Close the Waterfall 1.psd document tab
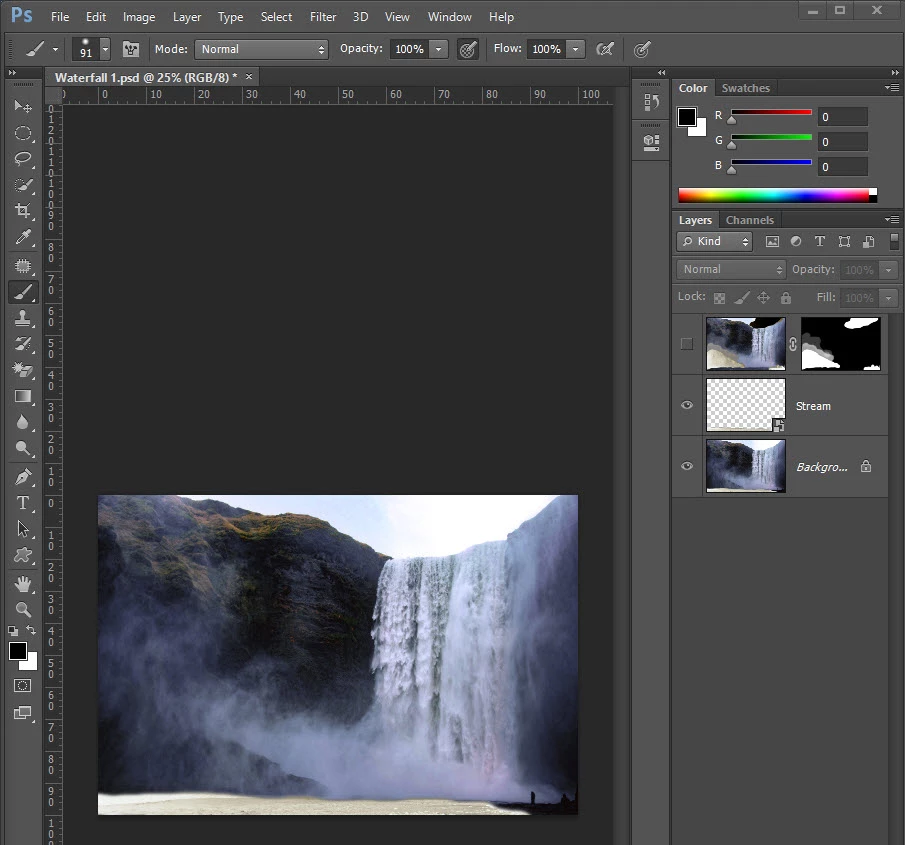 point(249,77)
